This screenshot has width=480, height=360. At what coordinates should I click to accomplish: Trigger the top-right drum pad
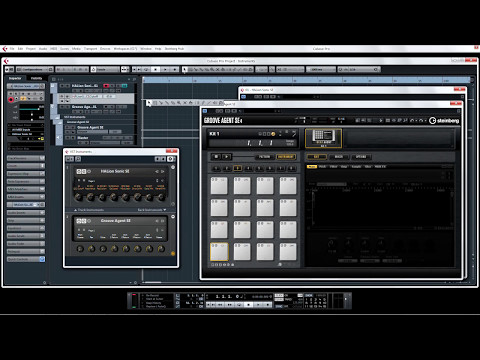[x=288, y=185]
